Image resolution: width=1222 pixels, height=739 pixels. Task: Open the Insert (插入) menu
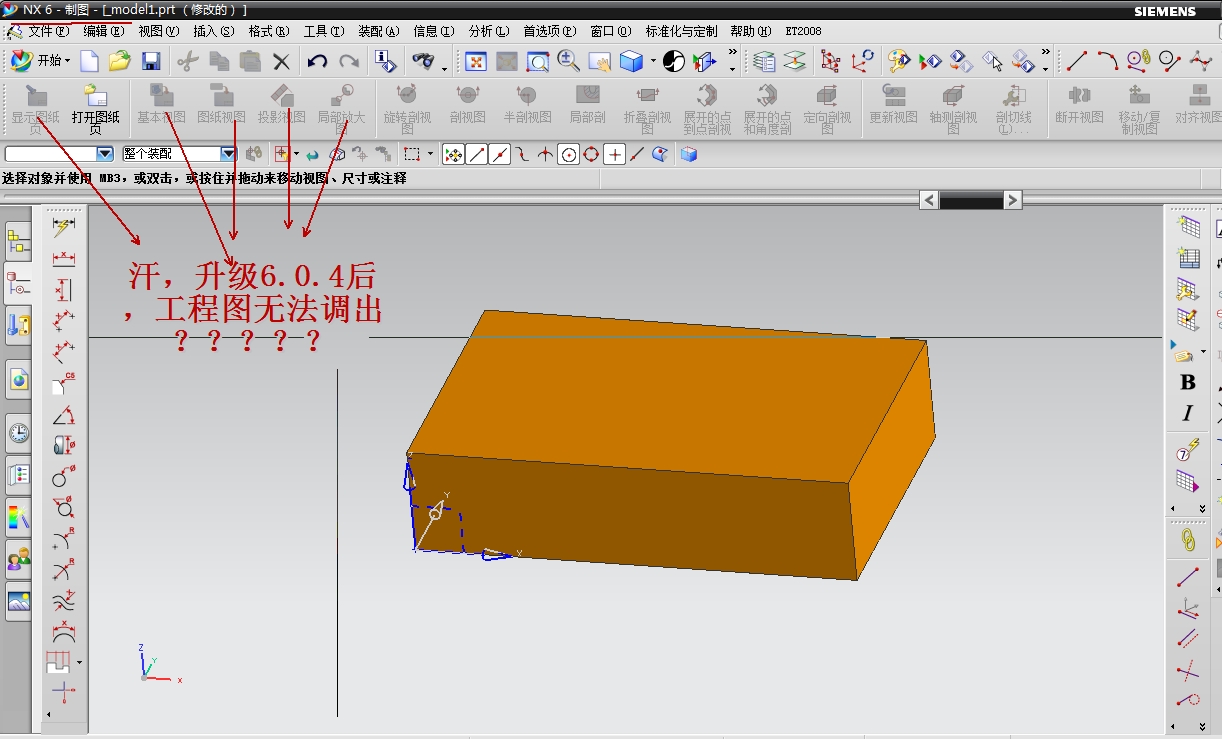click(213, 31)
